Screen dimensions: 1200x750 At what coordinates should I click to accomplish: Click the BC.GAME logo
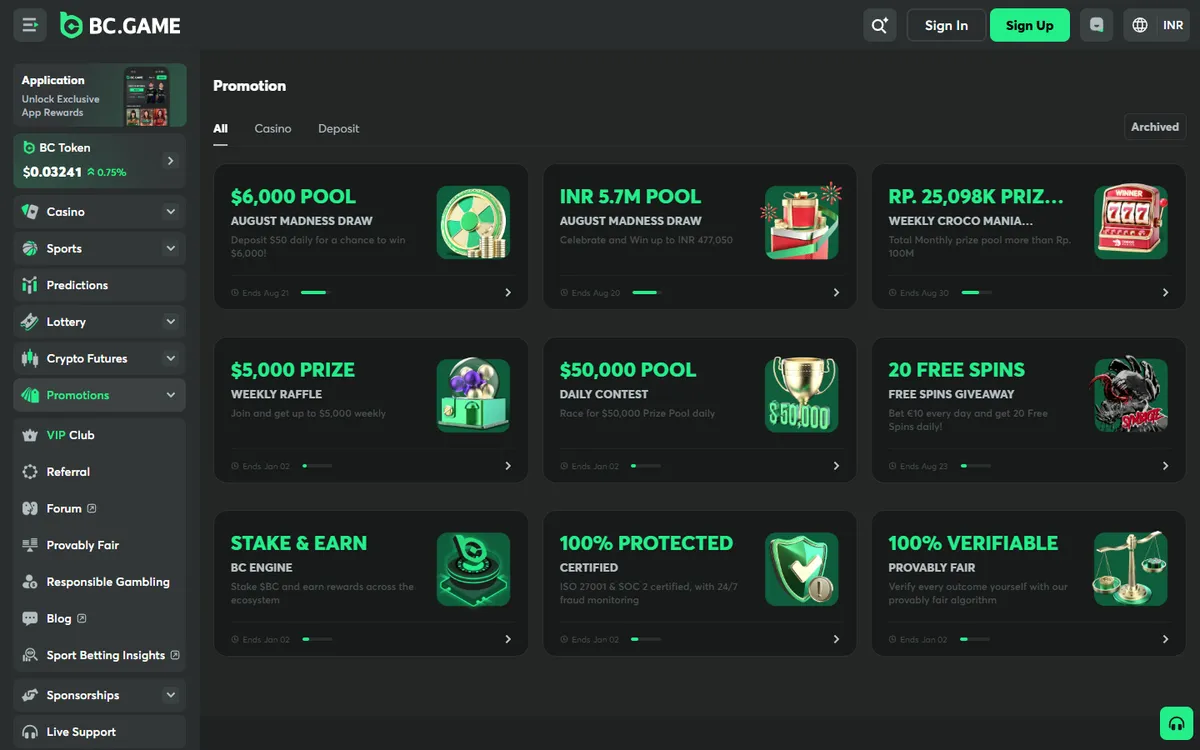[120, 26]
